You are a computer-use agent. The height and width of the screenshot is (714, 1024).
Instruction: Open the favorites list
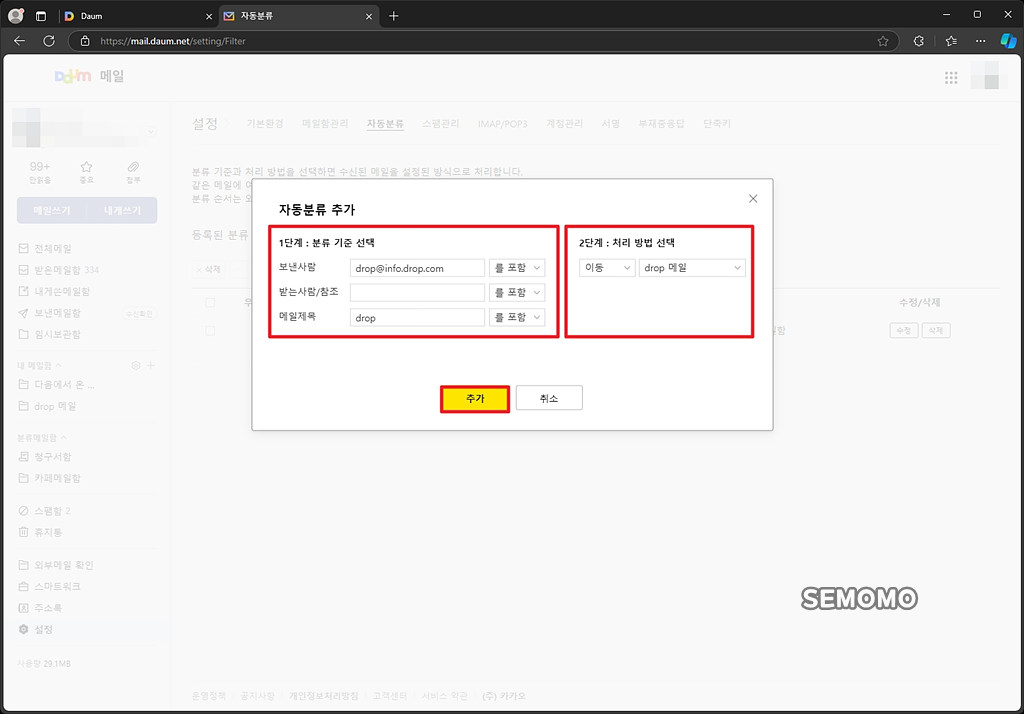[952, 41]
